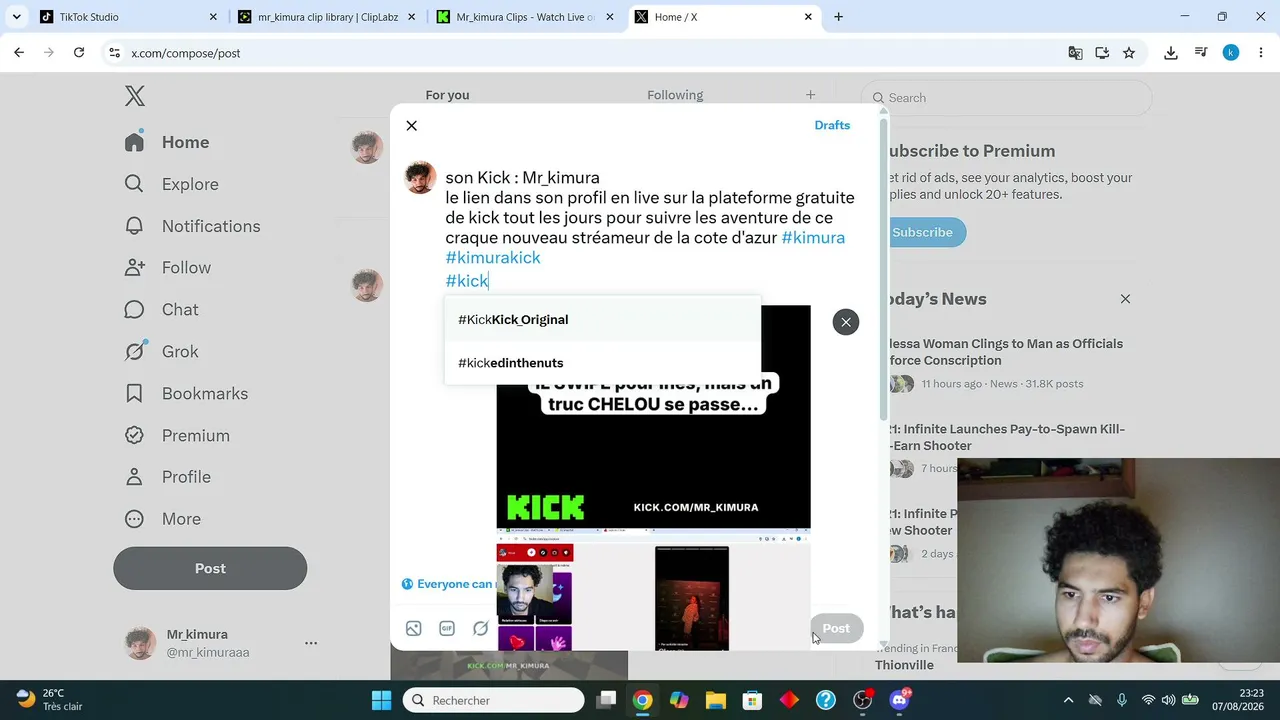Viewport: 1280px width, 720px height.
Task: Click the X search field
Action: point(1007,98)
